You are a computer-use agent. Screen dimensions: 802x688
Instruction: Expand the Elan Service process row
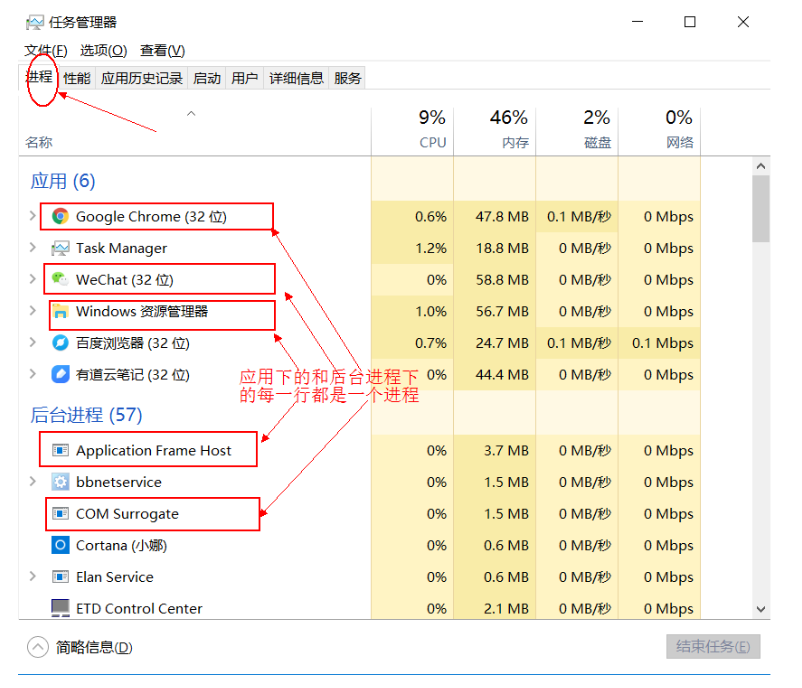coord(33,576)
